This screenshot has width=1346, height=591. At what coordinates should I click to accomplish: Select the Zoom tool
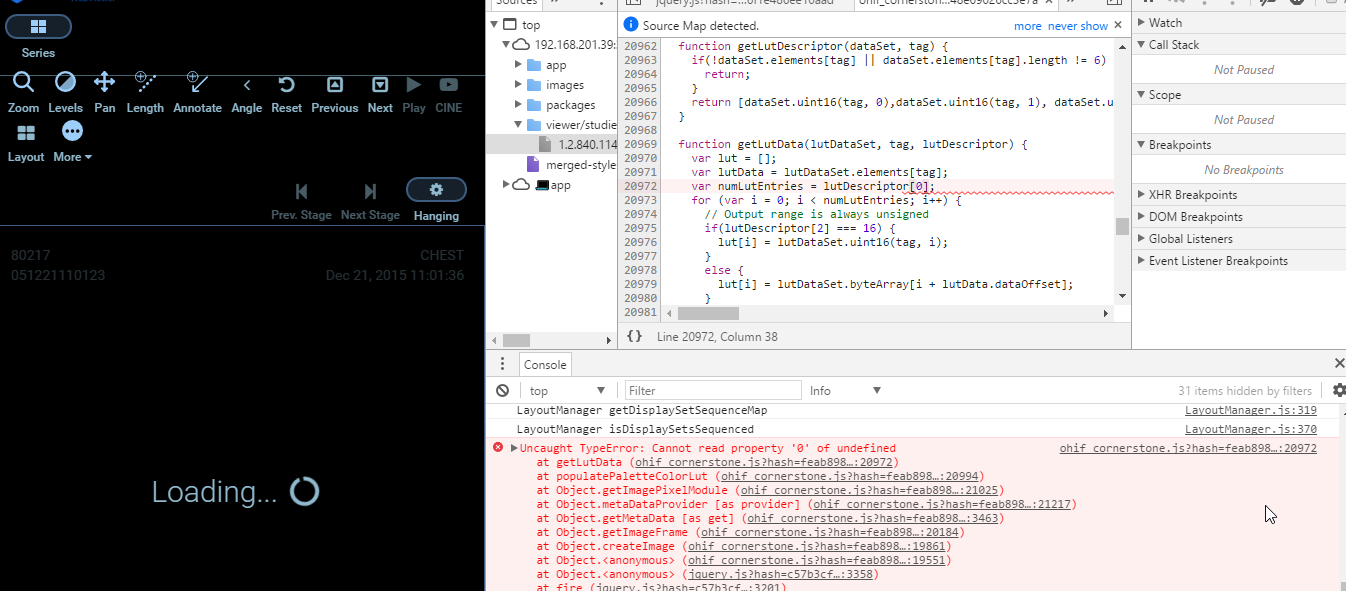(24, 94)
